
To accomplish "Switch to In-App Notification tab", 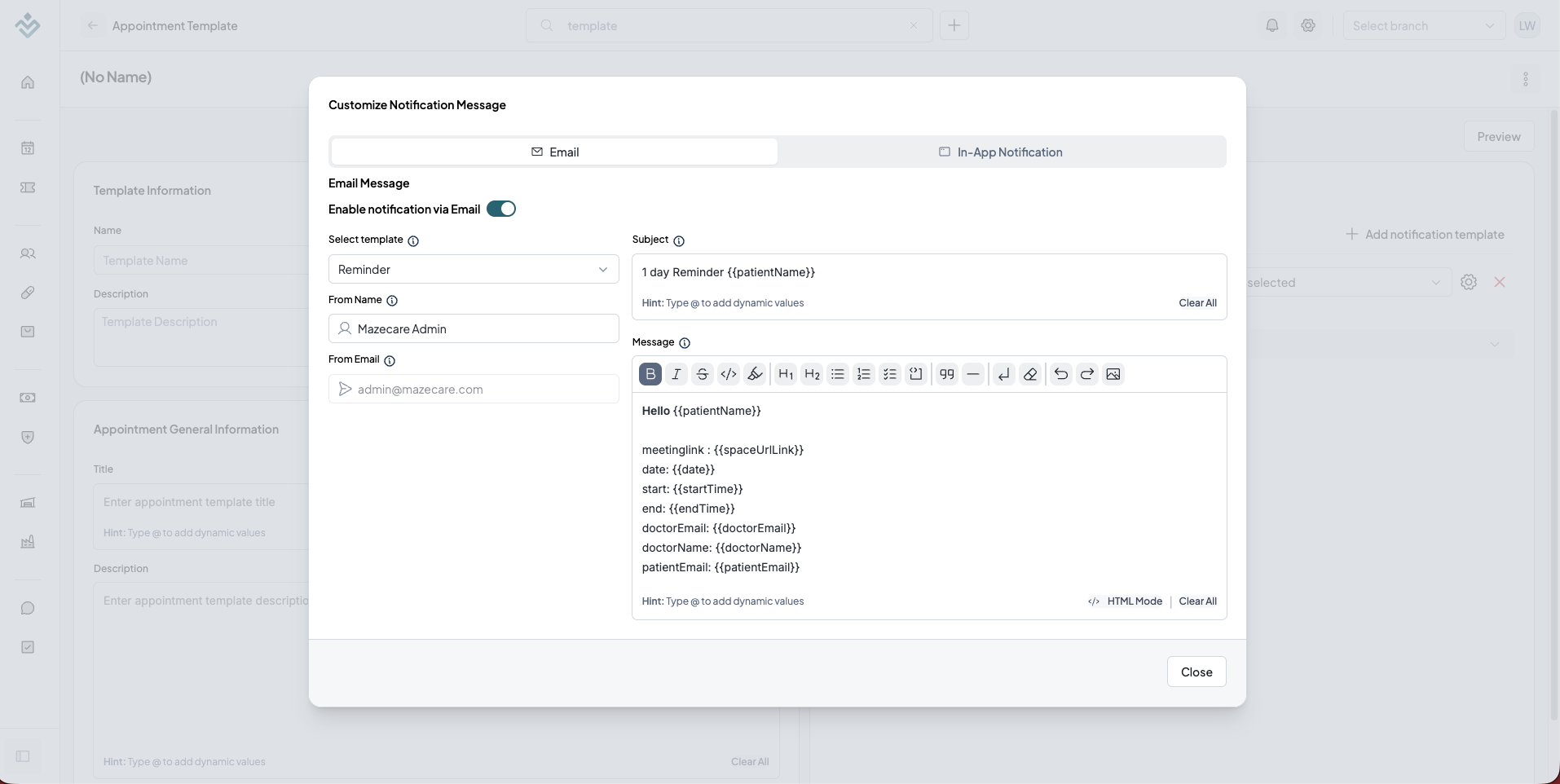I will pyautogui.click(x=1001, y=152).
